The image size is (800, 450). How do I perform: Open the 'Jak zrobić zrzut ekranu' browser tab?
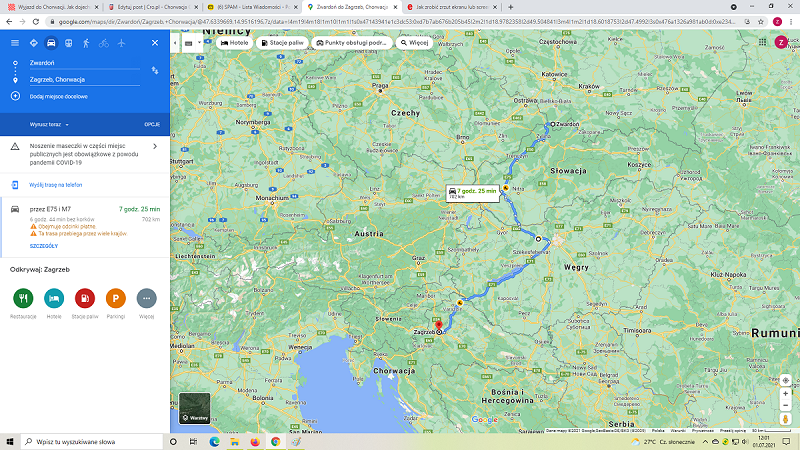(448, 7)
